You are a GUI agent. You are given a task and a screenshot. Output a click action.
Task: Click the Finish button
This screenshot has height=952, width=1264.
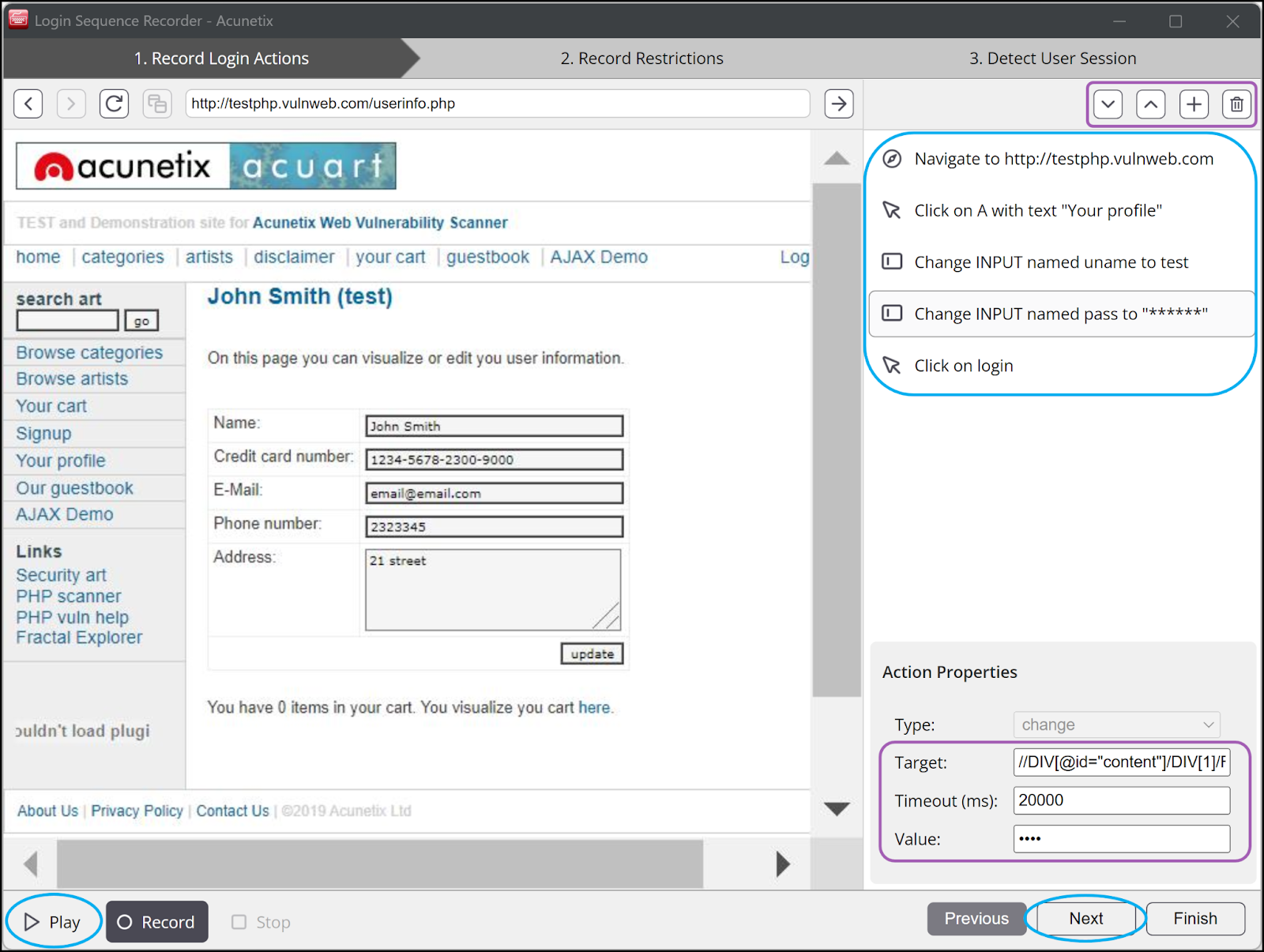pos(1195,919)
